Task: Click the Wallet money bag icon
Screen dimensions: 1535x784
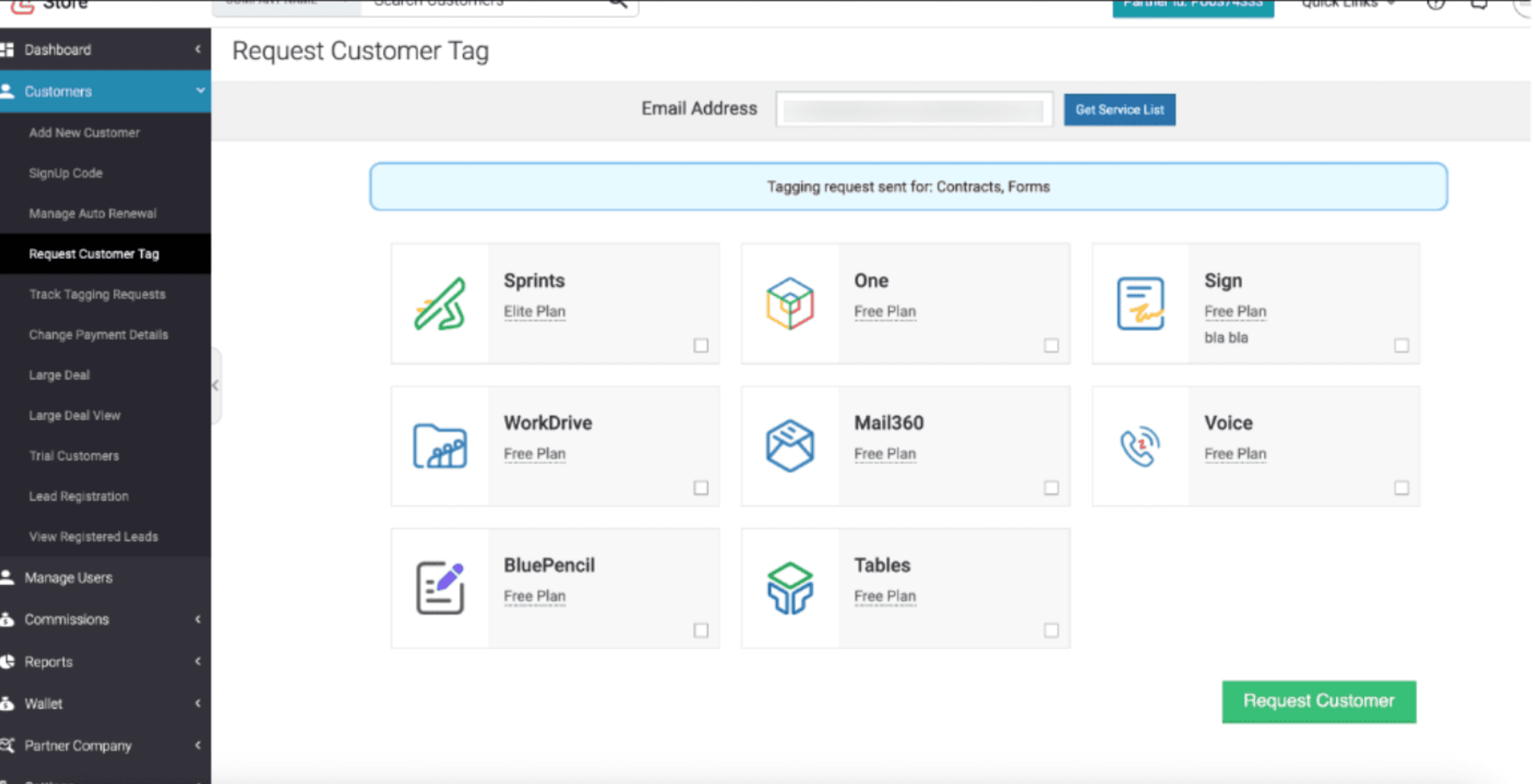Action: 7,703
